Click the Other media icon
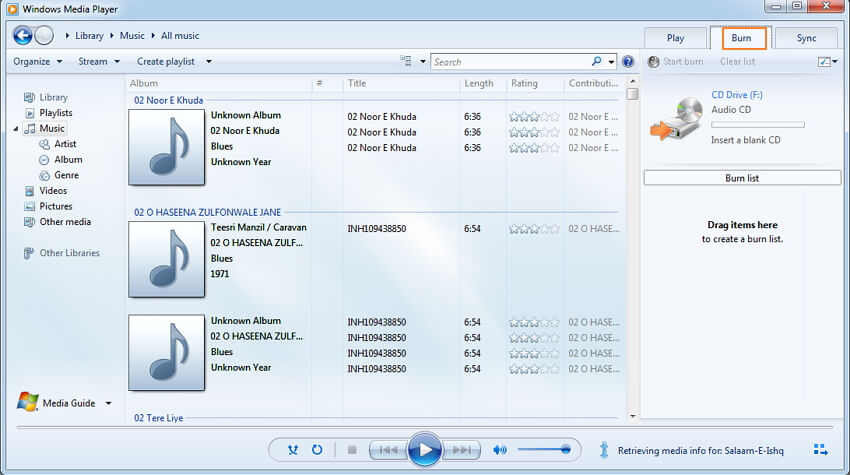 (29, 222)
